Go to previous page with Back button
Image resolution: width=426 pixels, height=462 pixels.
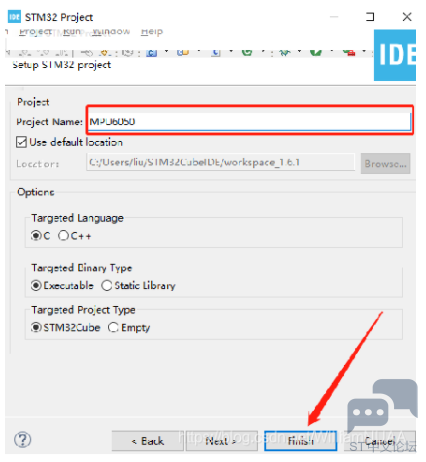point(148,441)
